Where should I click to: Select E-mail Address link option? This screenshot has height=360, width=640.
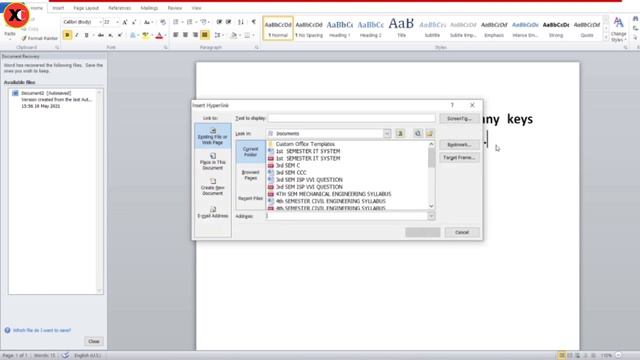[213, 212]
